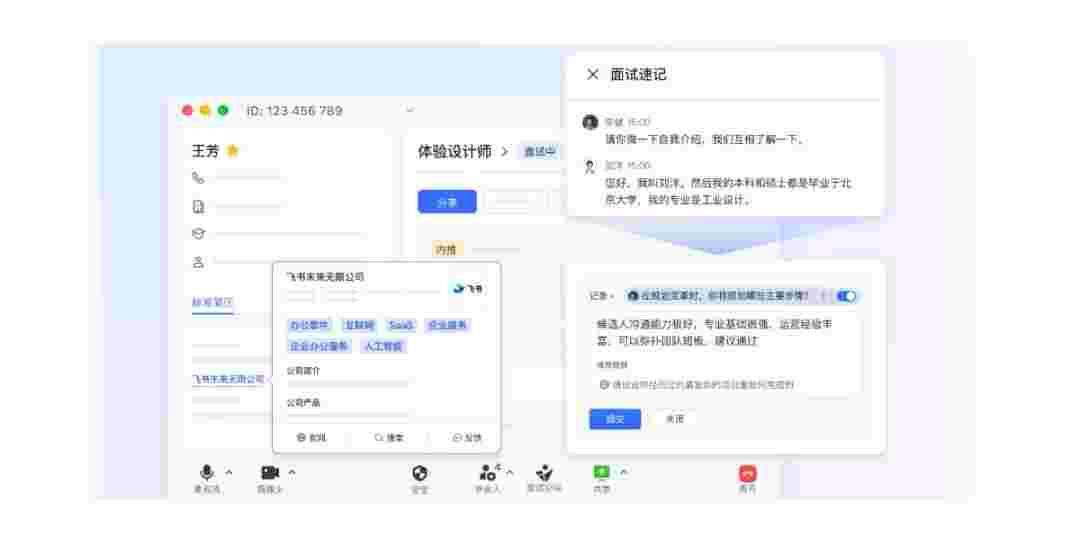Click the person icon in candidate profile

pyautogui.click(x=198, y=262)
